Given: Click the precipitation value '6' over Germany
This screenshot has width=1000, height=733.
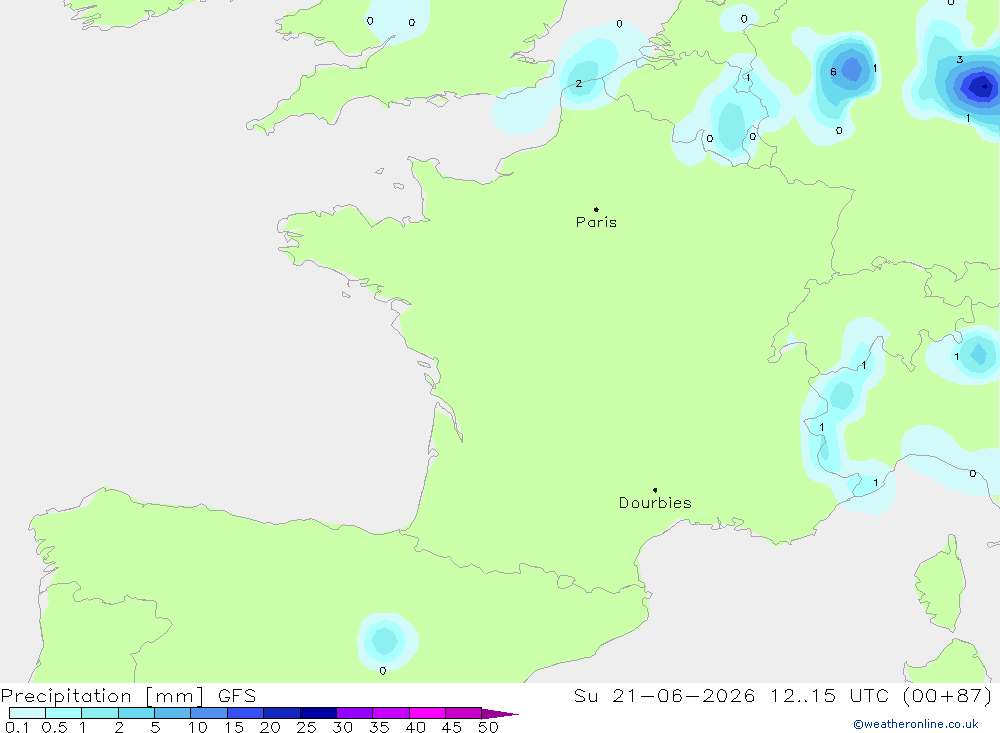Looking at the screenshot, I should coord(833,72).
